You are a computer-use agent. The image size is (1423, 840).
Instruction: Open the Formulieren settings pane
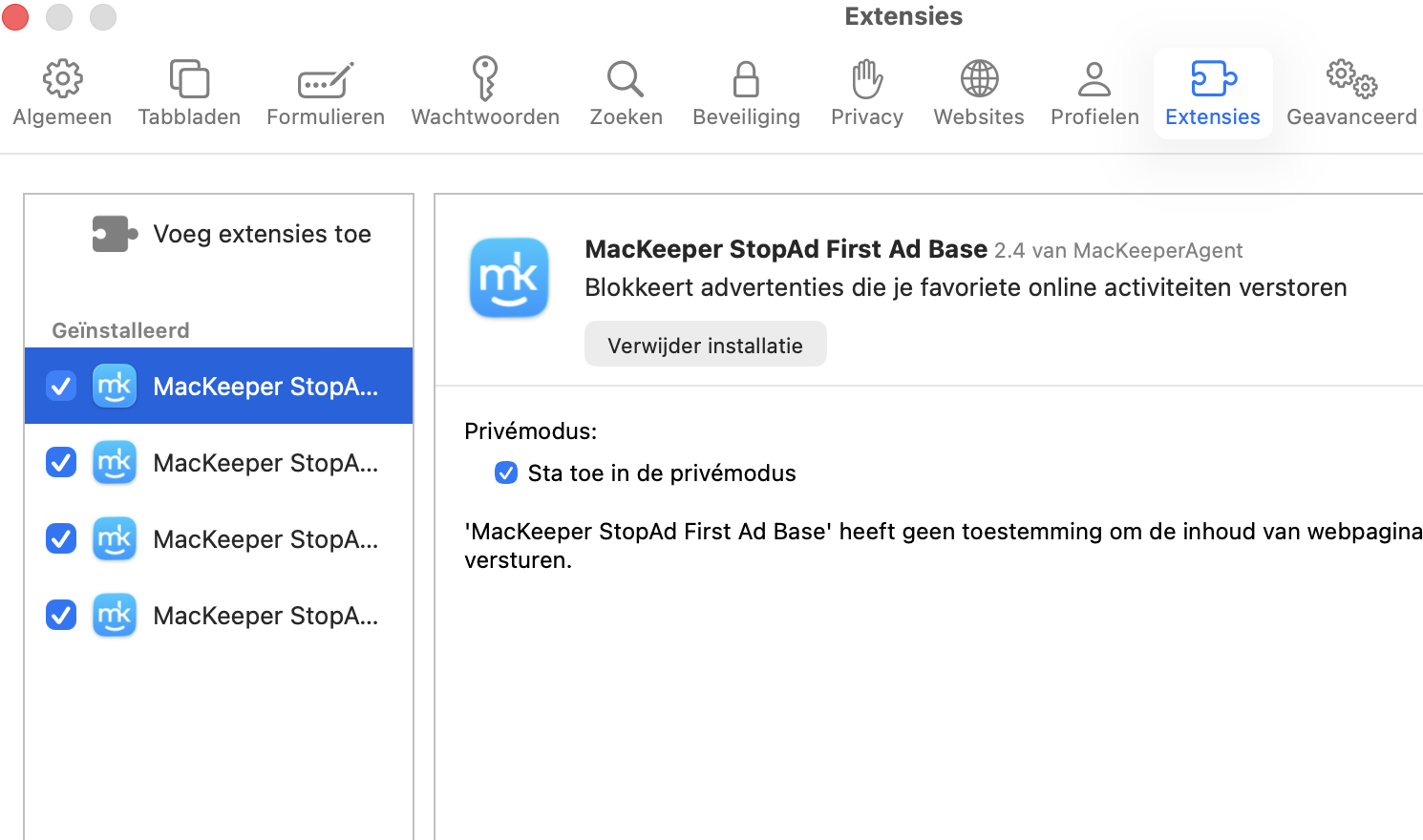coord(325,91)
